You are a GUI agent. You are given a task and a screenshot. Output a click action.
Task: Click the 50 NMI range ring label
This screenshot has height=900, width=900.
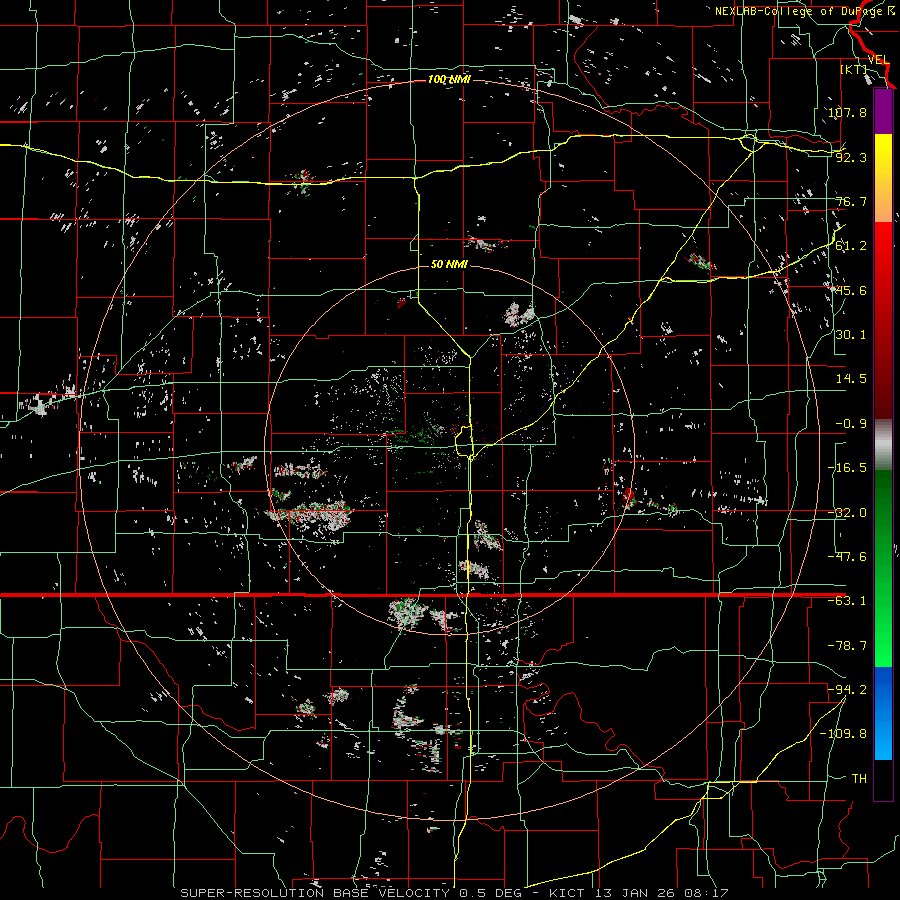pyautogui.click(x=449, y=264)
